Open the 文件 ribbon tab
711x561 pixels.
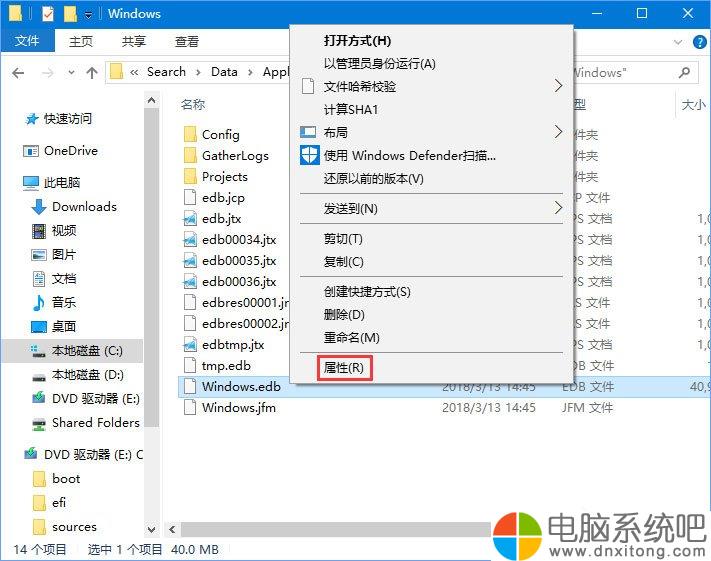pyautogui.click(x=27, y=41)
